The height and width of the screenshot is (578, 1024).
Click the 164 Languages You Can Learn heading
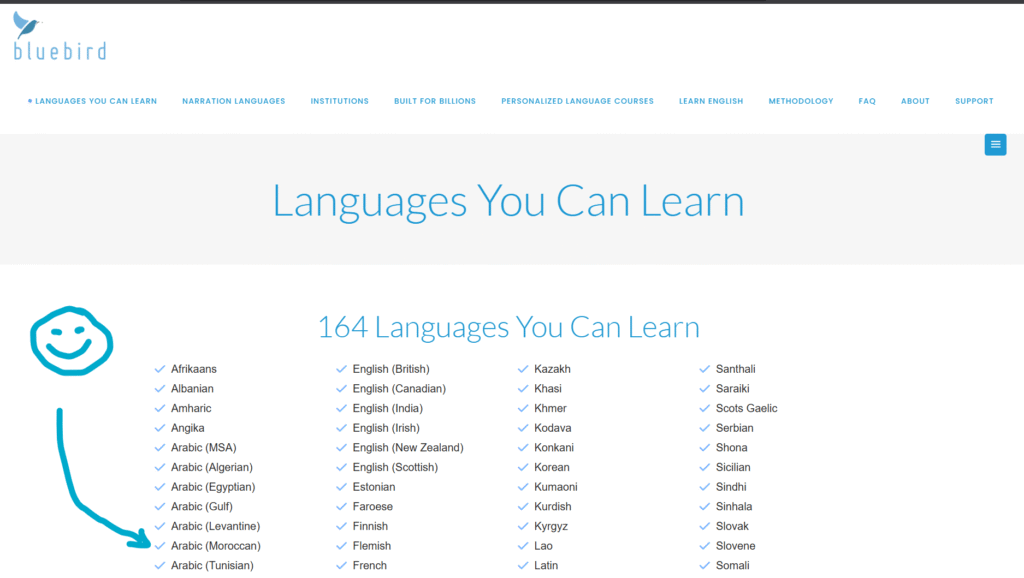click(508, 327)
